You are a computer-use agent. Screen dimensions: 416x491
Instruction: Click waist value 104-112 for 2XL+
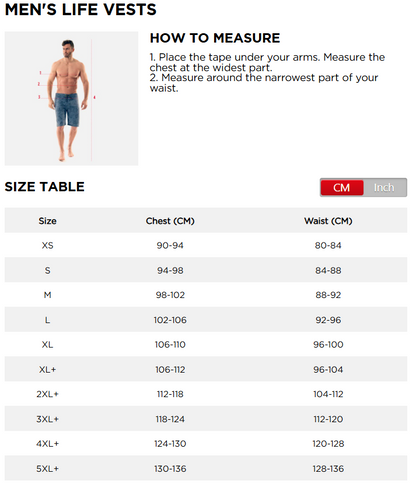click(328, 394)
